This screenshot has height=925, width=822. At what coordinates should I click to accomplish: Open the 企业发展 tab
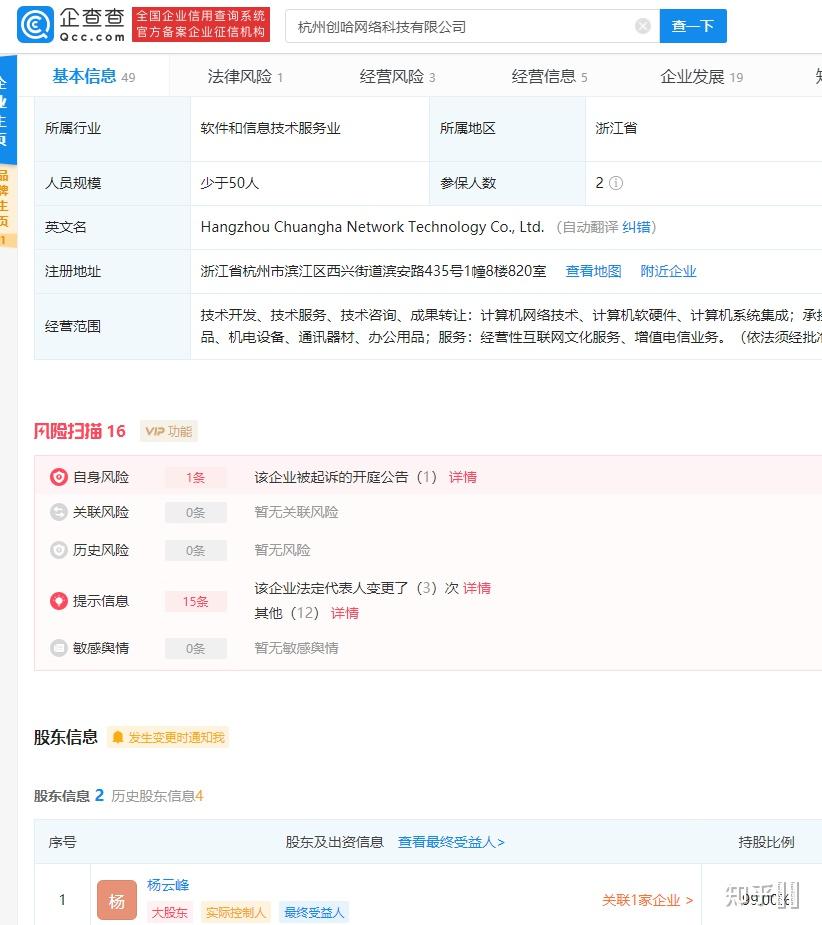pos(701,76)
